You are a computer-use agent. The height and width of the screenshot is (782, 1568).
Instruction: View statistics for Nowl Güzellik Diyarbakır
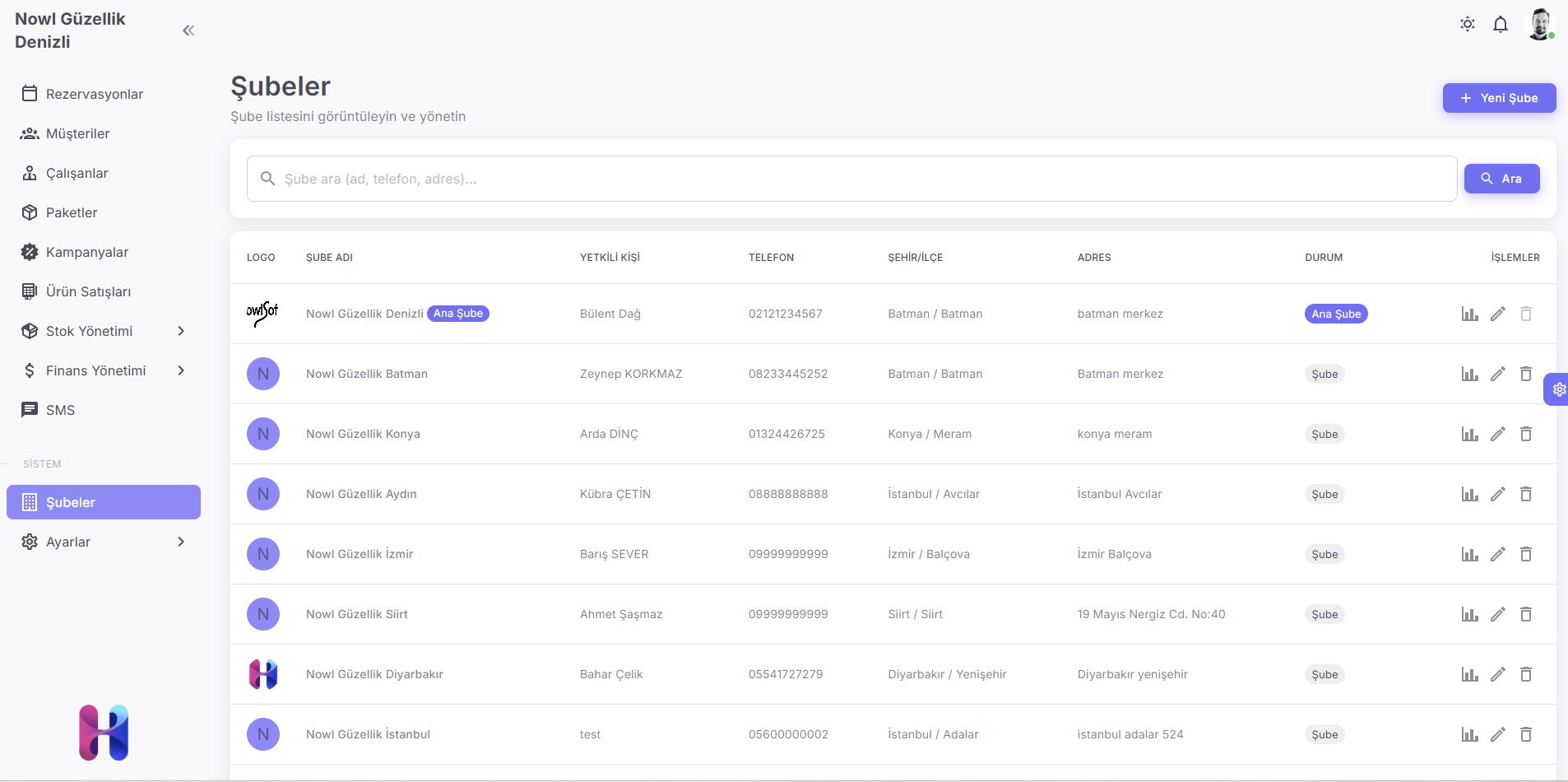pos(1469,674)
